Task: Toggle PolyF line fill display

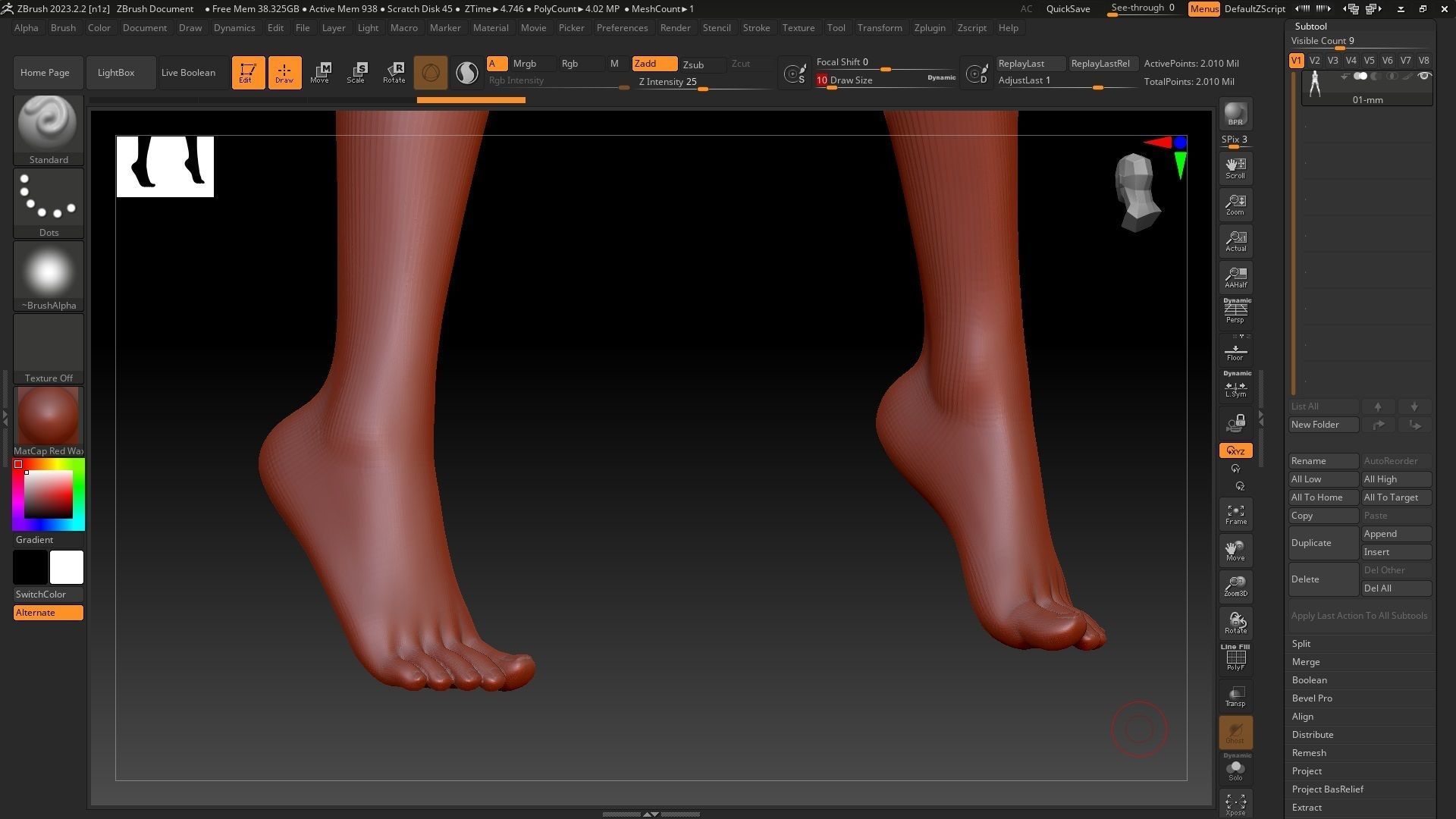Action: point(1235,657)
